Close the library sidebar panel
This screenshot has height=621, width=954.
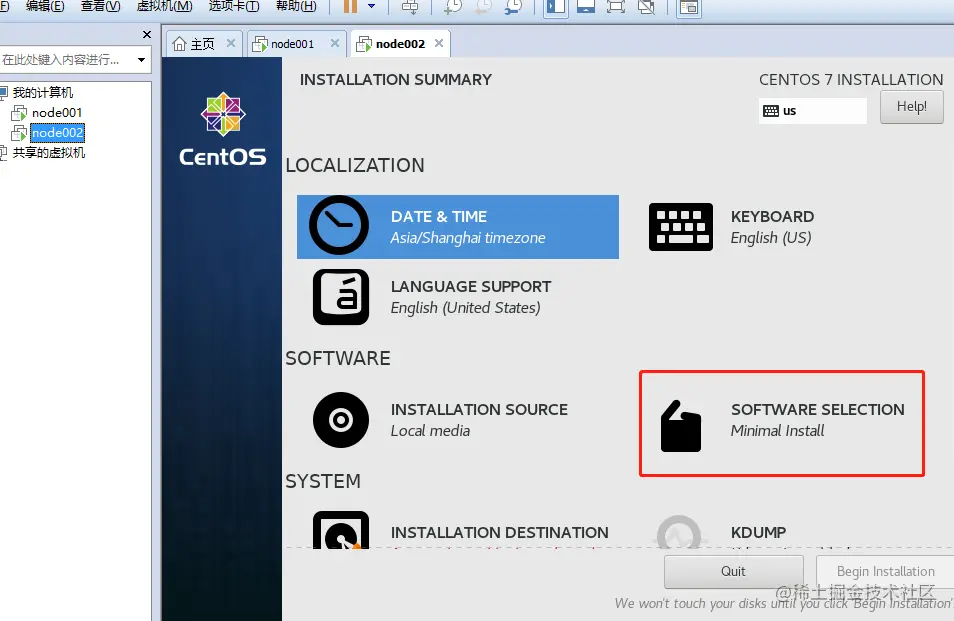[147, 35]
